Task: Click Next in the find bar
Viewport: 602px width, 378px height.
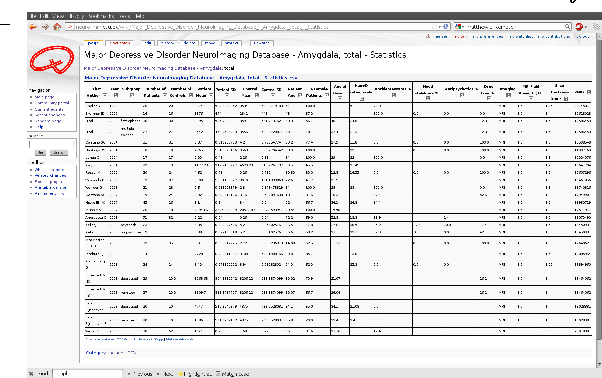Action: click(165, 373)
